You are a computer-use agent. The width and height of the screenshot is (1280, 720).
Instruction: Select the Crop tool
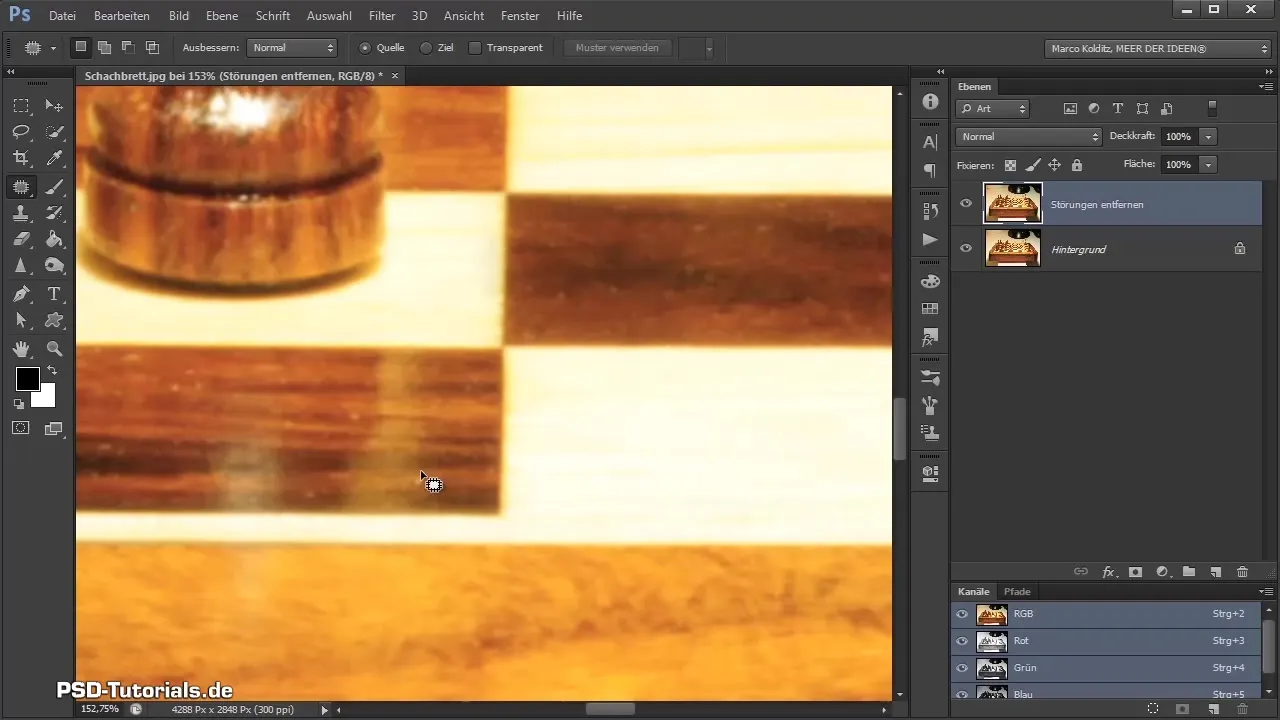click(x=21, y=158)
